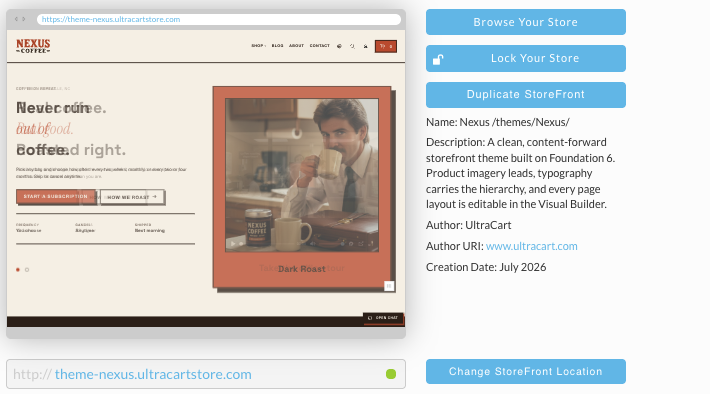Viewport: 710px width, 394px height.
Task: Click the search icon in preview header
Action: click(x=352, y=46)
